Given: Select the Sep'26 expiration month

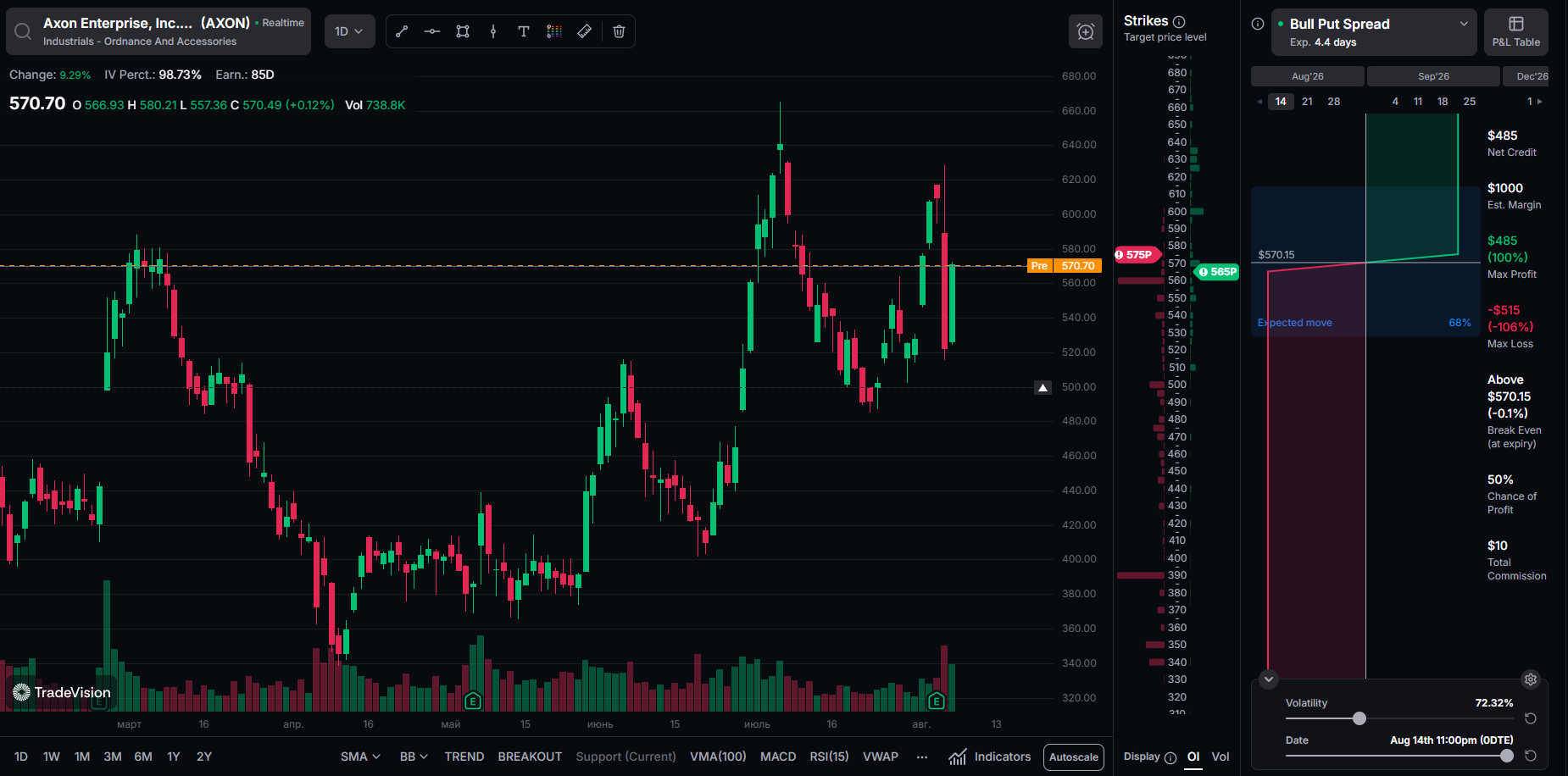Looking at the screenshot, I should point(1433,76).
